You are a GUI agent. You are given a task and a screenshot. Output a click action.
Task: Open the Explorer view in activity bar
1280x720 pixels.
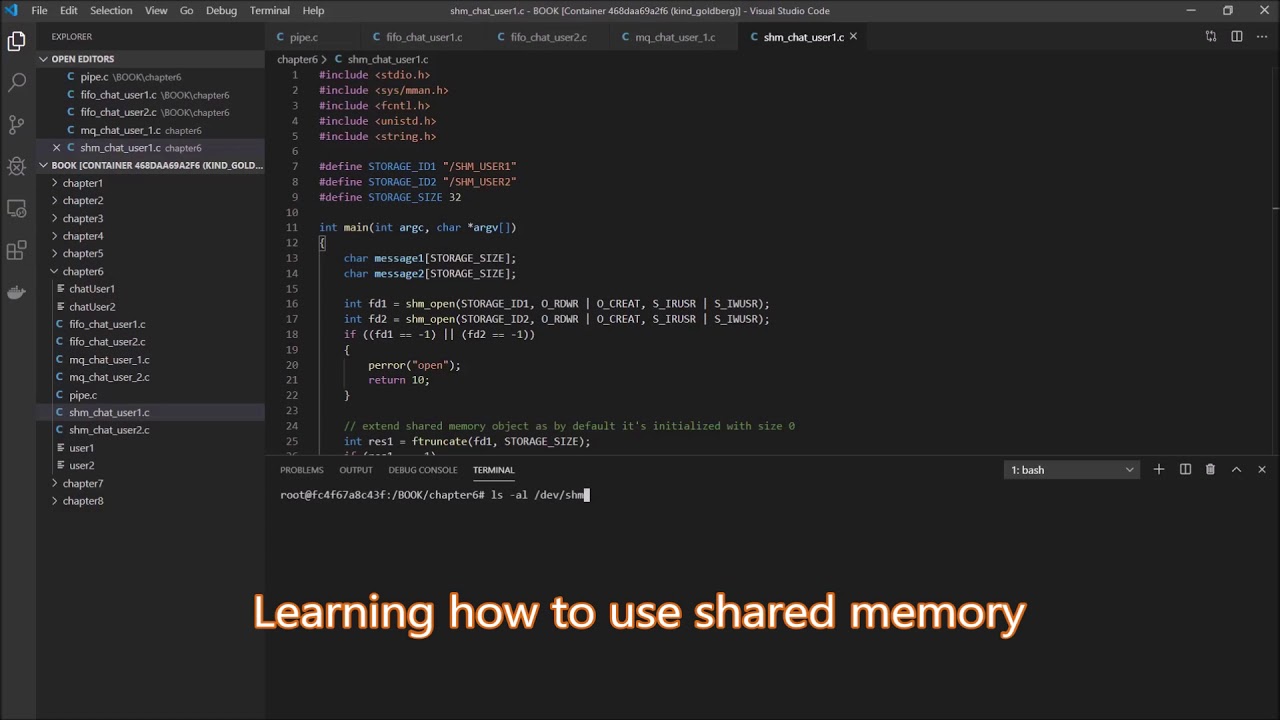coord(17,41)
